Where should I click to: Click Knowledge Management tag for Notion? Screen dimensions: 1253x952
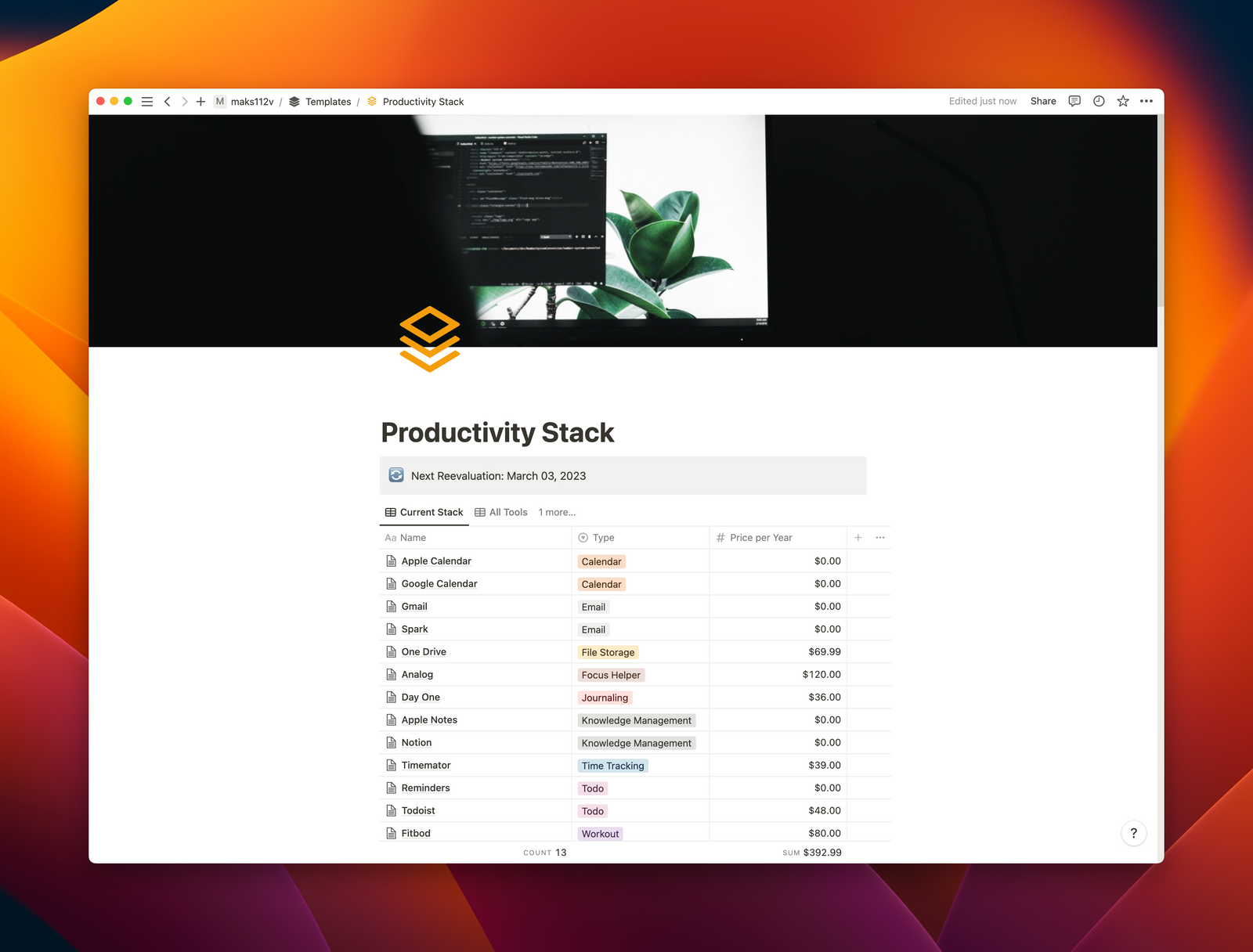coord(636,743)
